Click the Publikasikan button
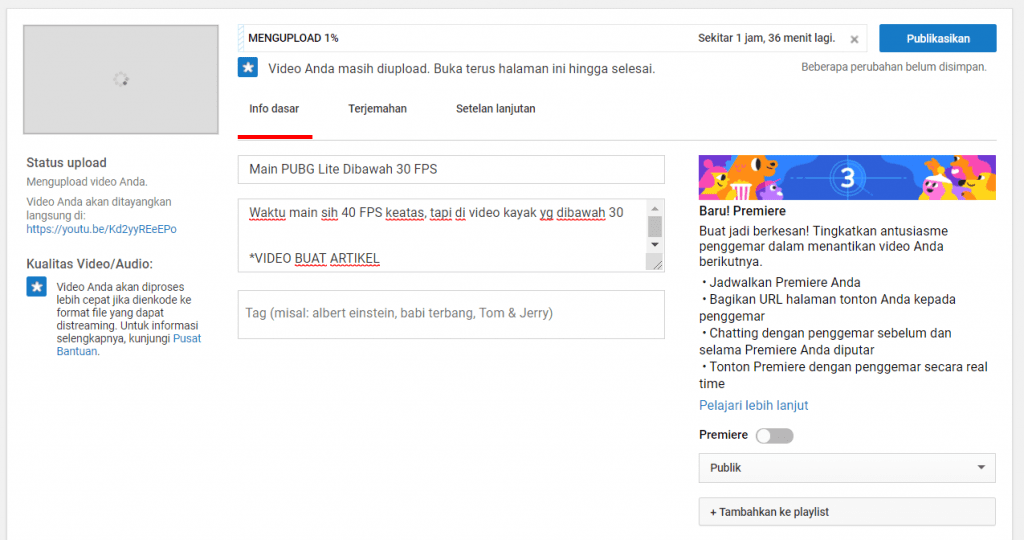 [938, 39]
